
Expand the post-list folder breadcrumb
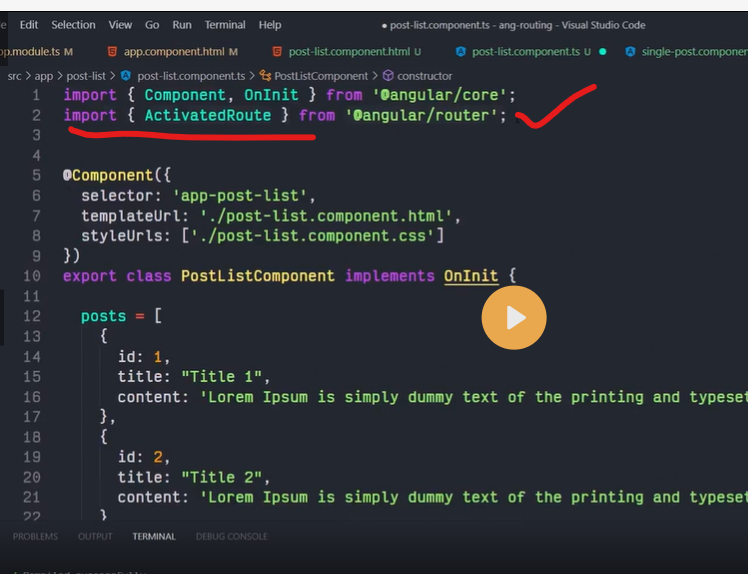pyautogui.click(x=86, y=75)
